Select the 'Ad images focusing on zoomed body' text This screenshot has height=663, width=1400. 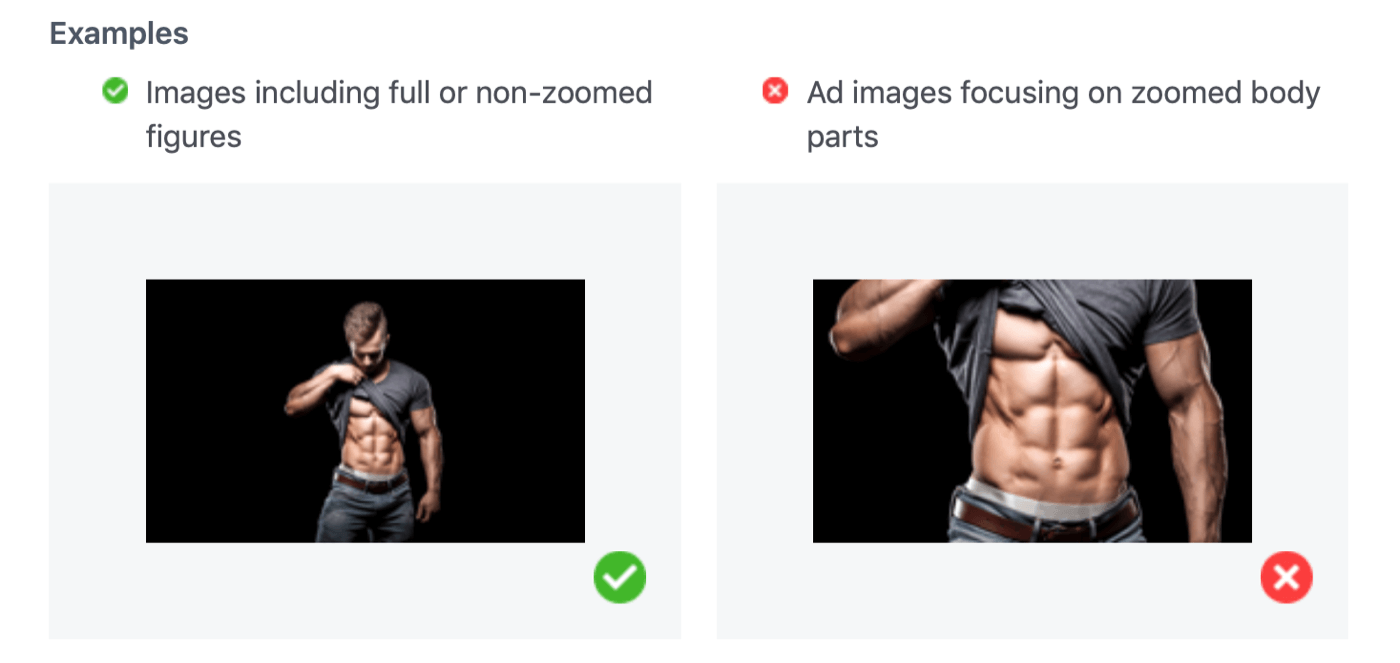pos(1063,93)
